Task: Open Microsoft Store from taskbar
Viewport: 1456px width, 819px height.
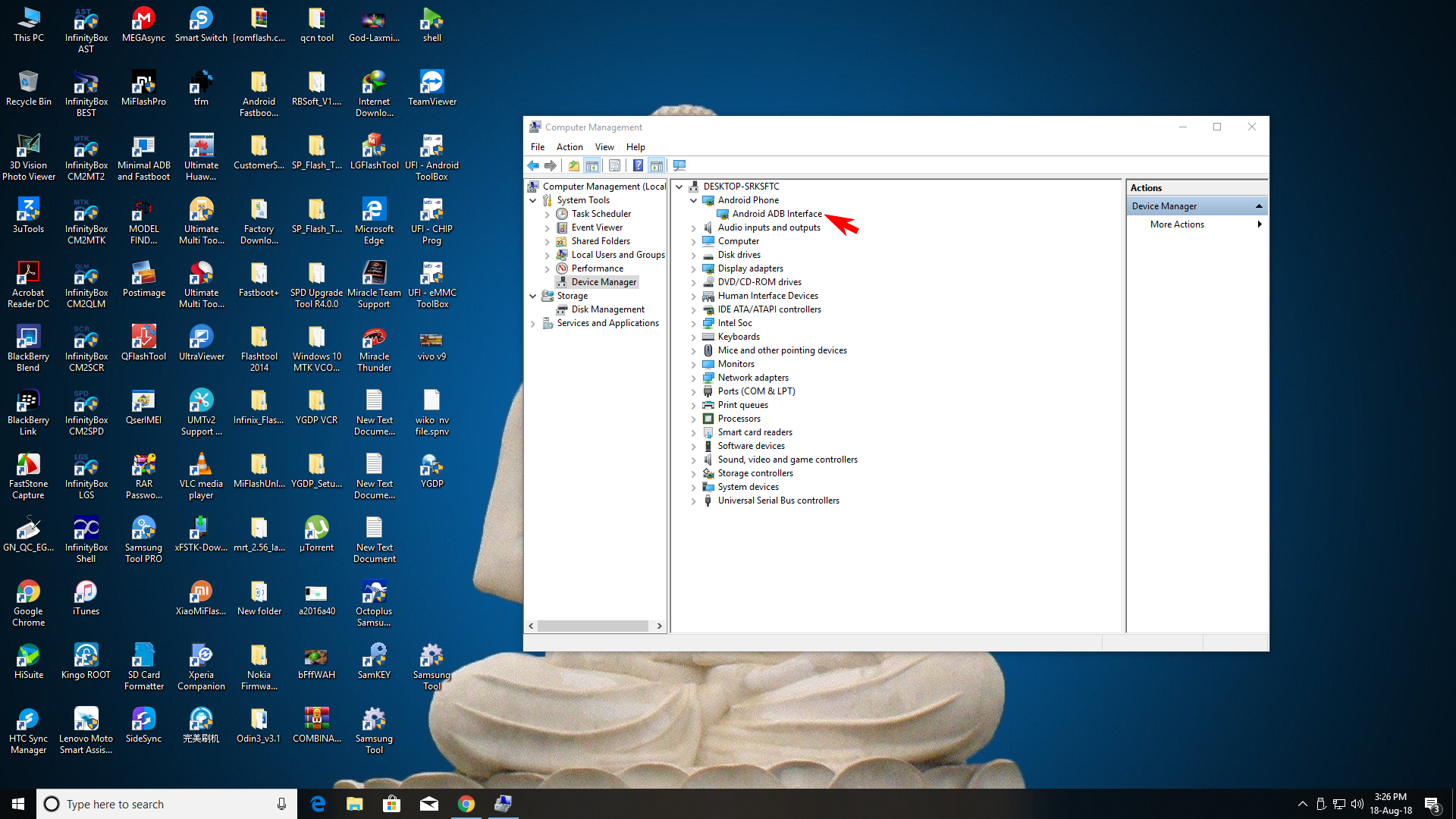Action: 391,804
